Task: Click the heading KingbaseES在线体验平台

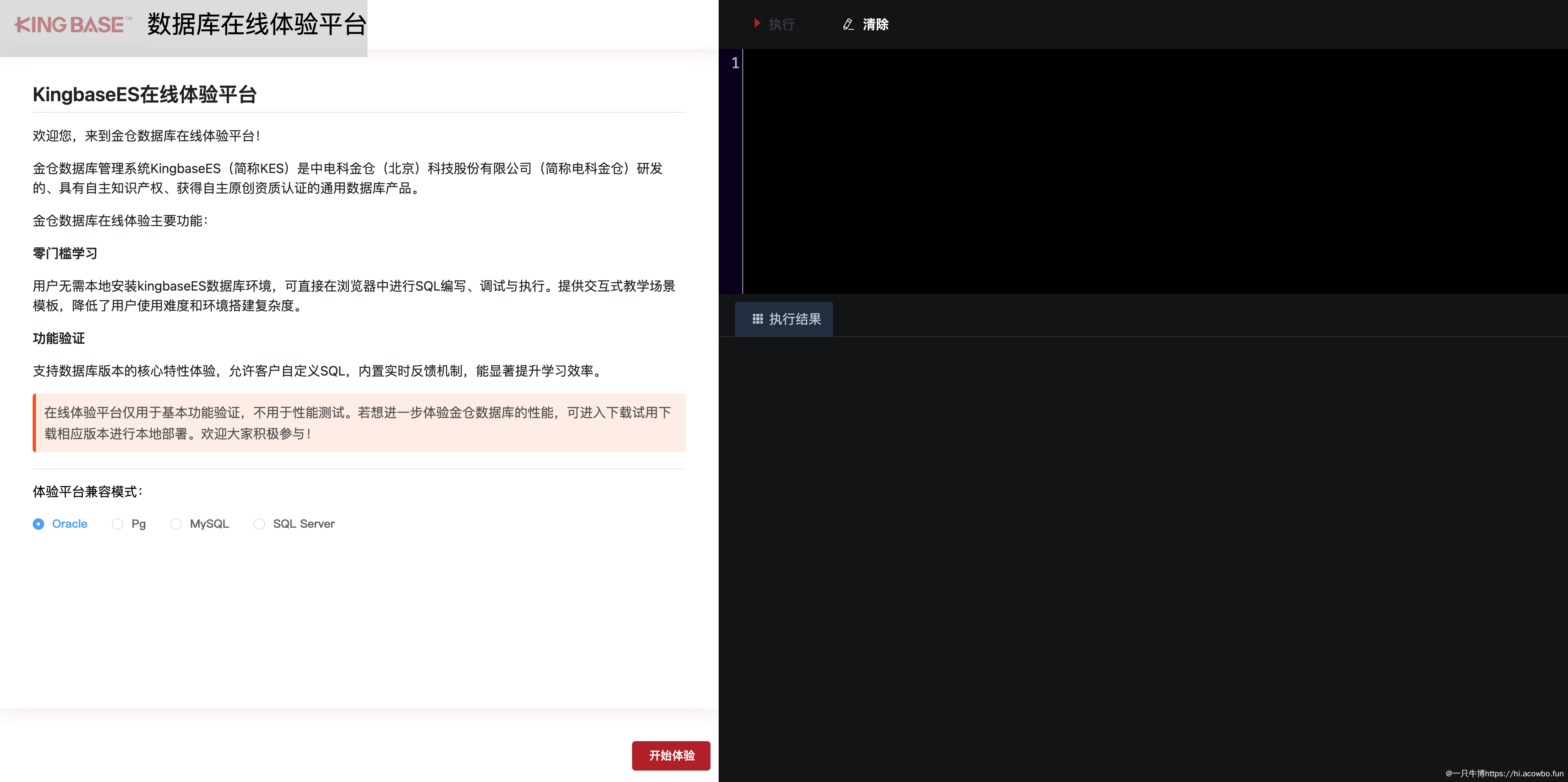Action: (145, 94)
